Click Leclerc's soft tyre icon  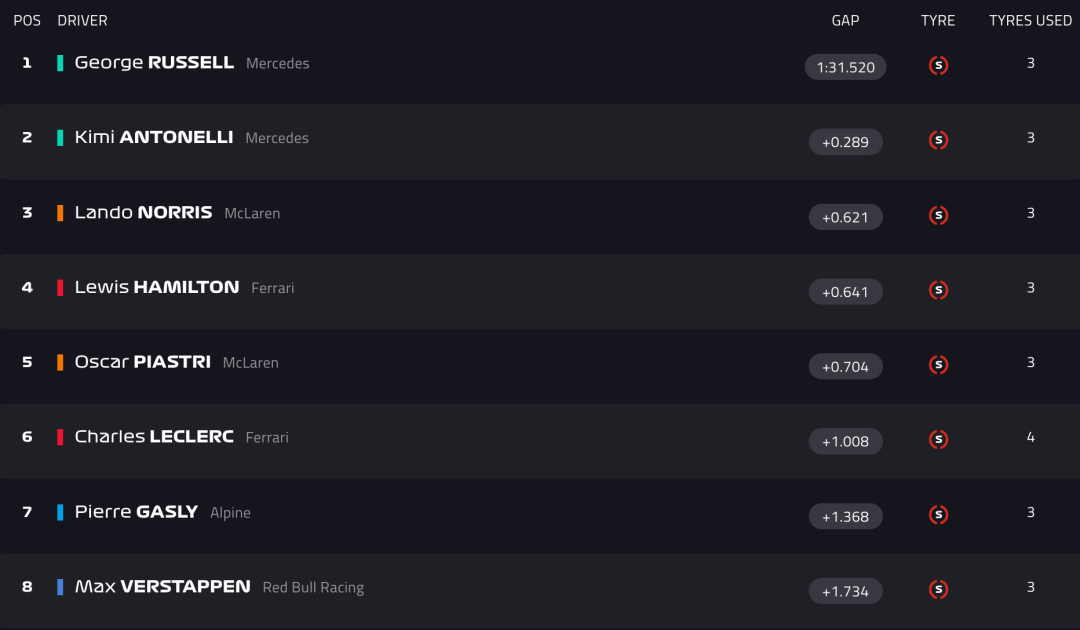pos(938,440)
